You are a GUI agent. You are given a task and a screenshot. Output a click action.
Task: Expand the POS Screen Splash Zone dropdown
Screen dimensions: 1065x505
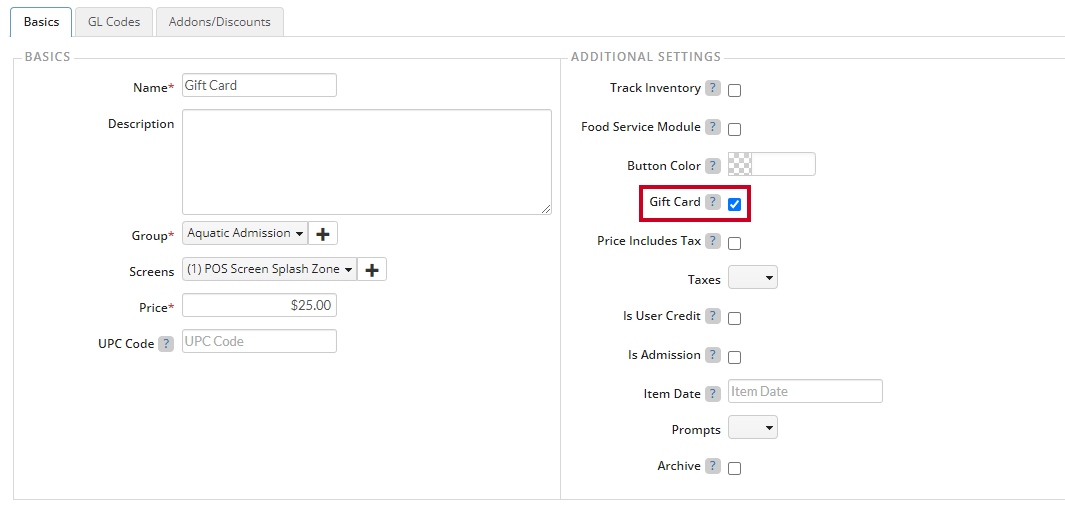(x=270, y=269)
